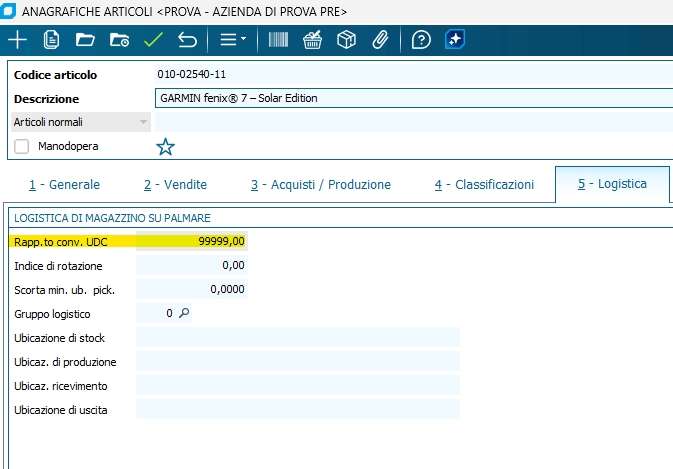Viewport: 673px width, 469px height.
Task: Click the sparkle AI assistant icon
Action: 455,39
